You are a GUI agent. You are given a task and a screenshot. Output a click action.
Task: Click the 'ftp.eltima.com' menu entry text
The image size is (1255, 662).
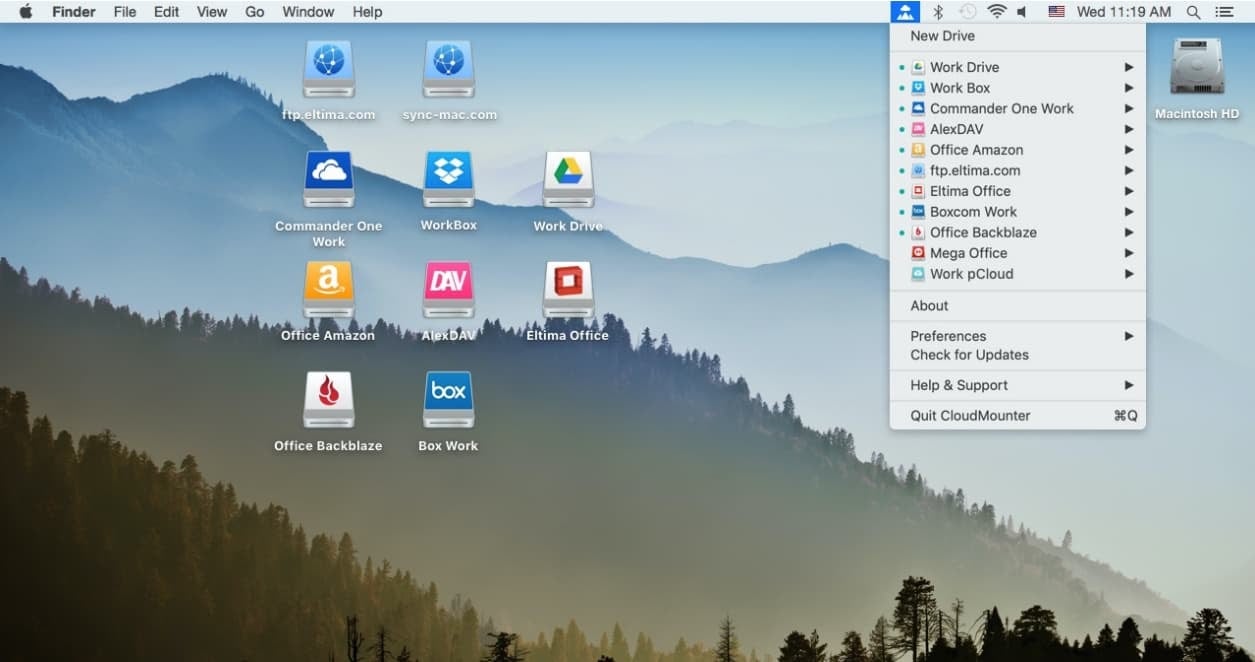[975, 171]
